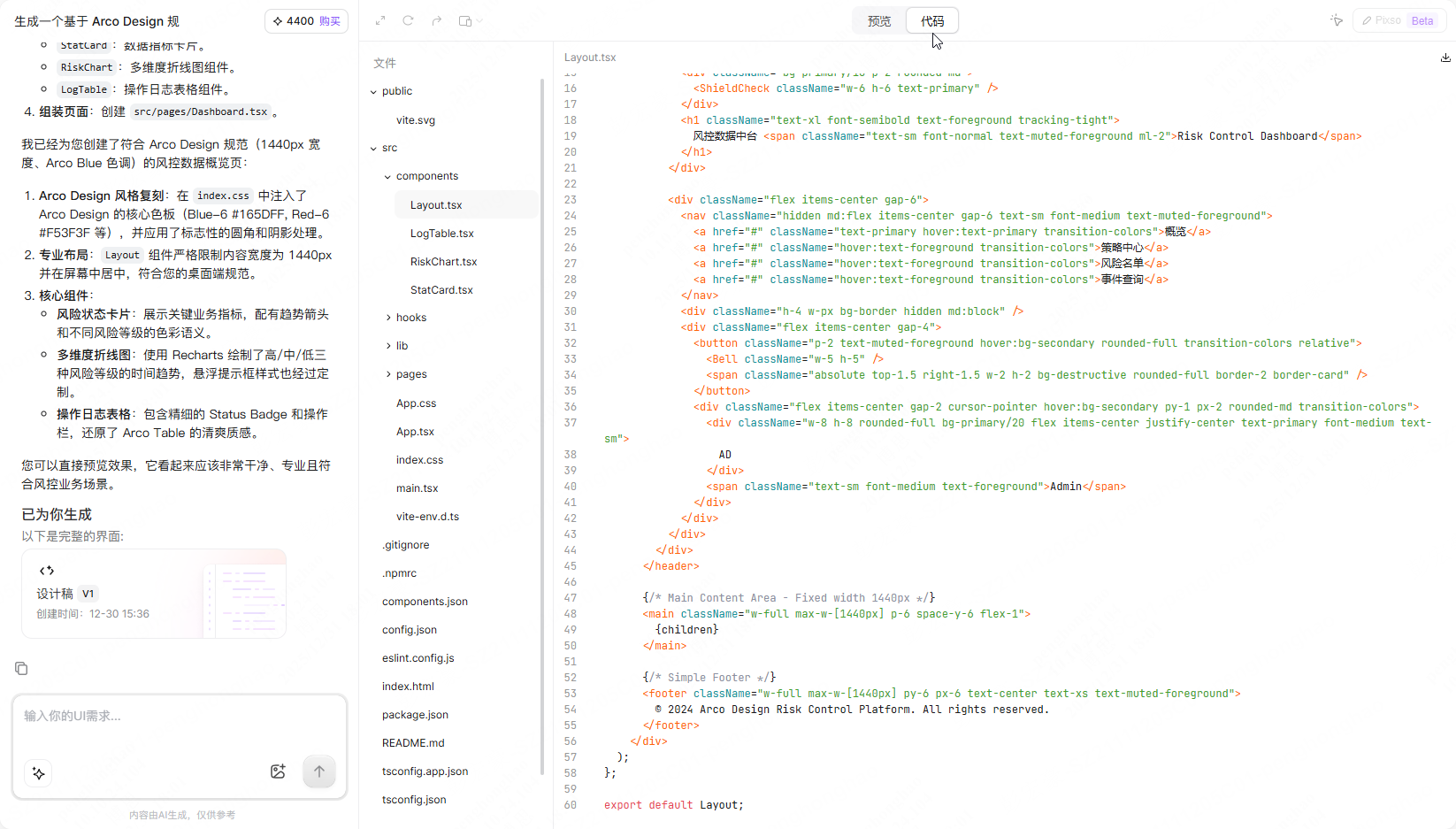This screenshot has width=1456, height=829.
Task: Click the code line with {children}
Action: 687,630
